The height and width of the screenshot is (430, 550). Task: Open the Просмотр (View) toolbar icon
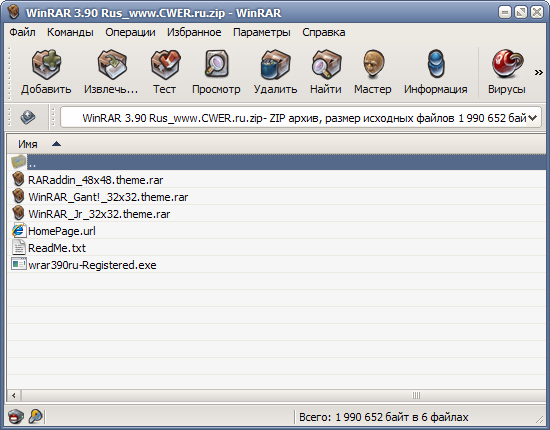pyautogui.click(x=216, y=64)
